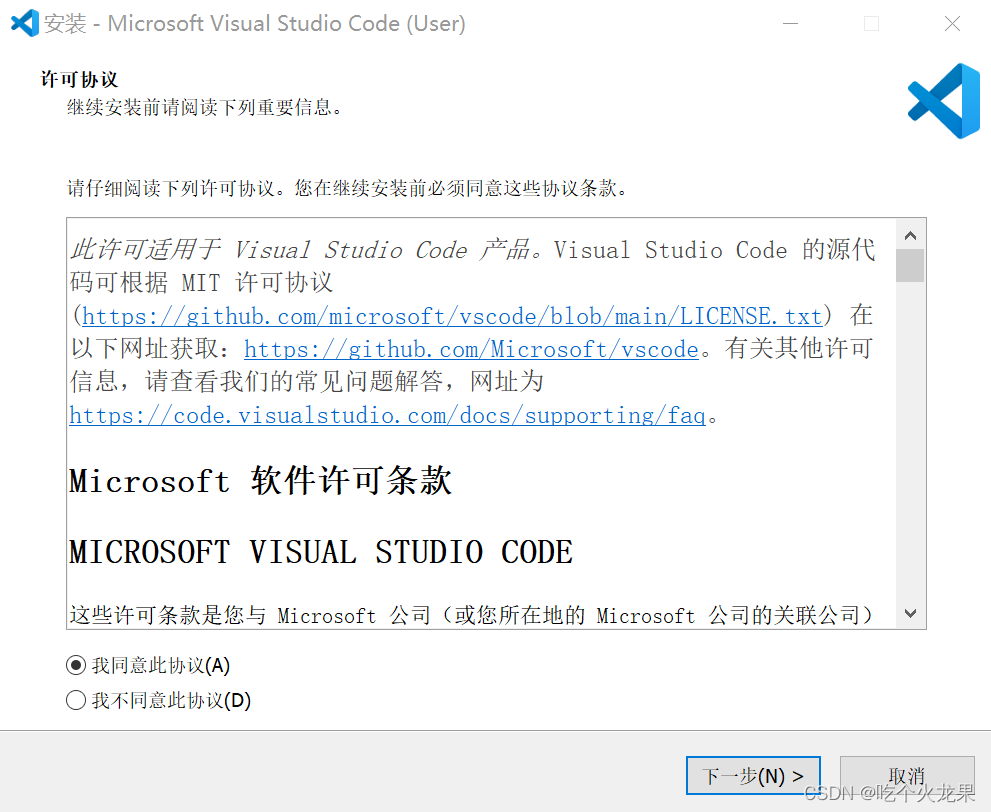The image size is (991, 812).
Task: Click the installer window title text
Action: pyautogui.click(x=255, y=23)
